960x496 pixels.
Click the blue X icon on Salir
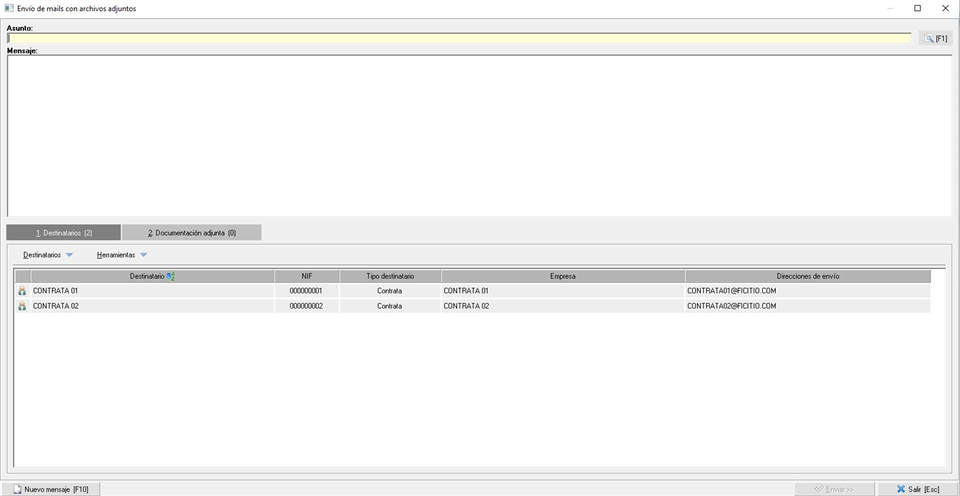901,489
